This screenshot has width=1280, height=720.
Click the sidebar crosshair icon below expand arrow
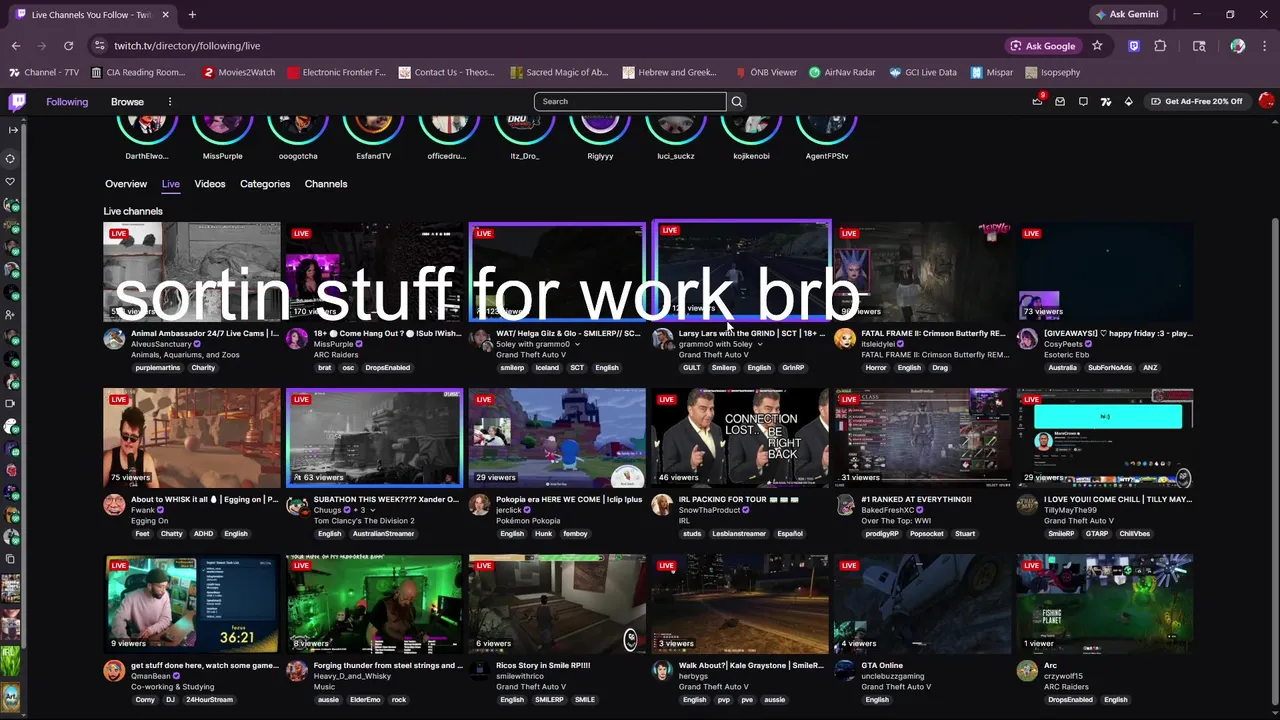coord(11,158)
